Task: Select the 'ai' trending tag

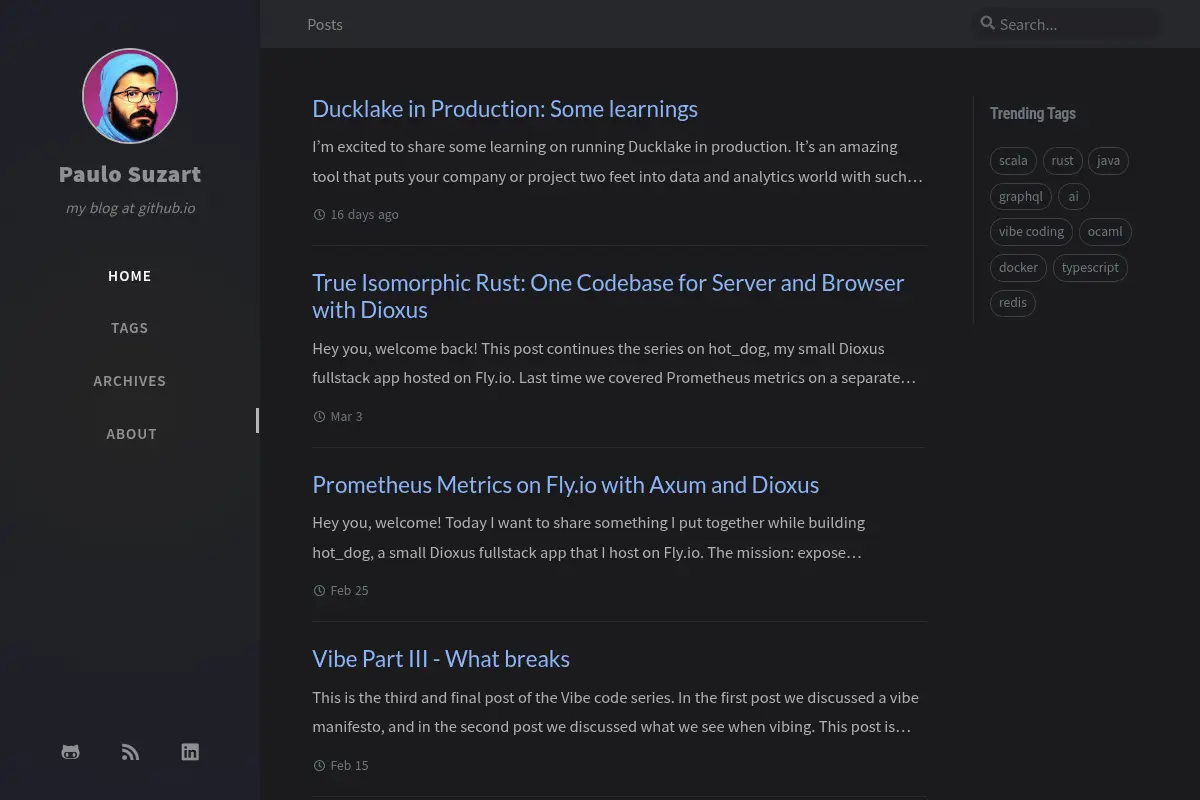Action: 1074,197
